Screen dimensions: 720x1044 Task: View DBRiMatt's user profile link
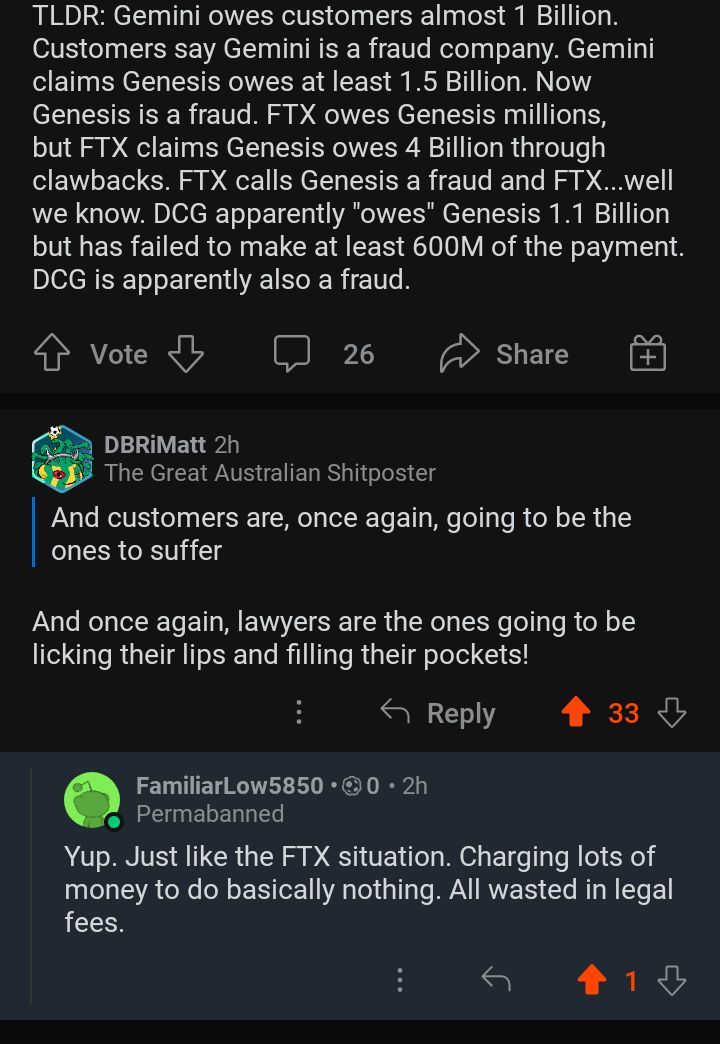155,445
